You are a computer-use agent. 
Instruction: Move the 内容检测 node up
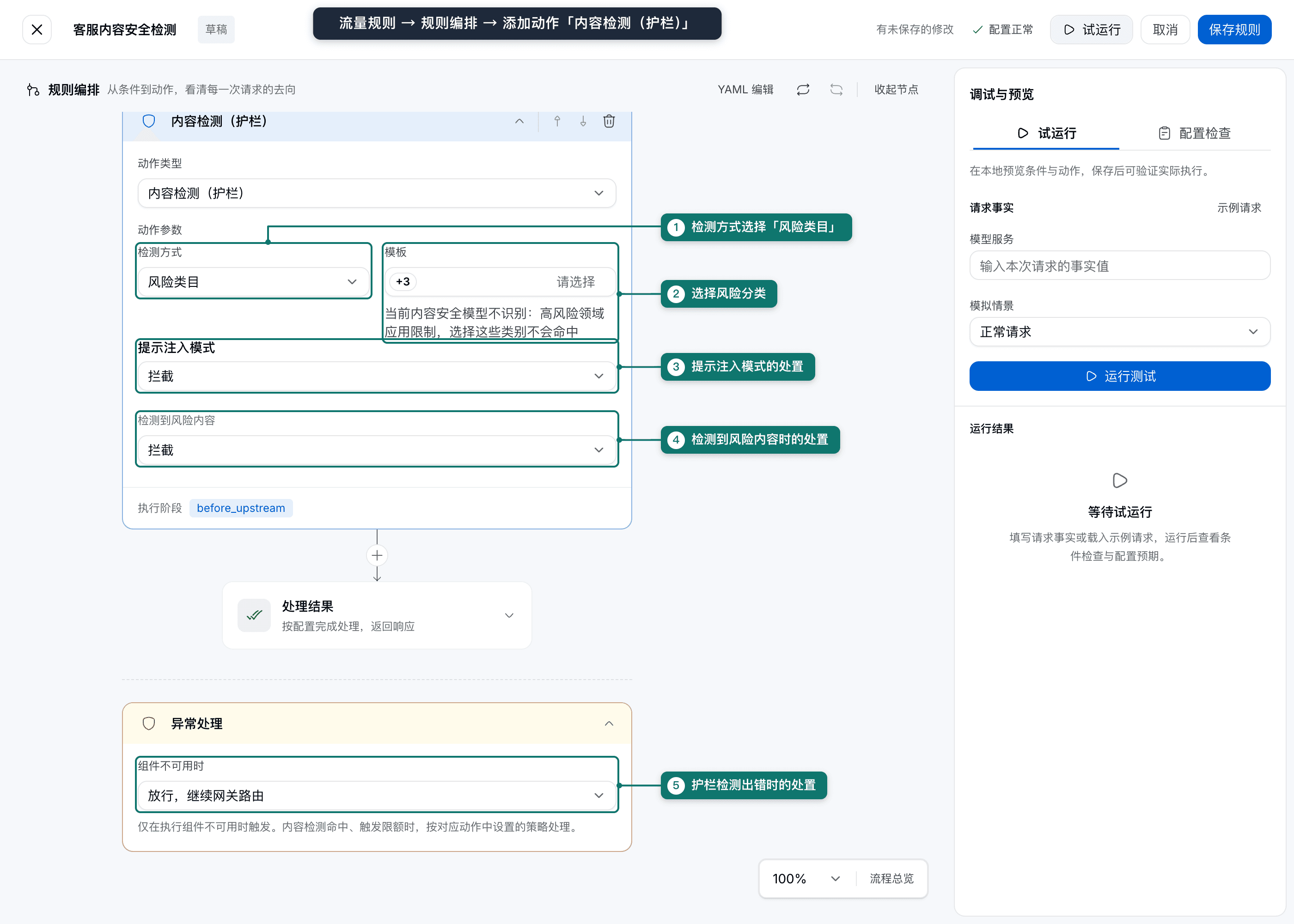(557, 121)
